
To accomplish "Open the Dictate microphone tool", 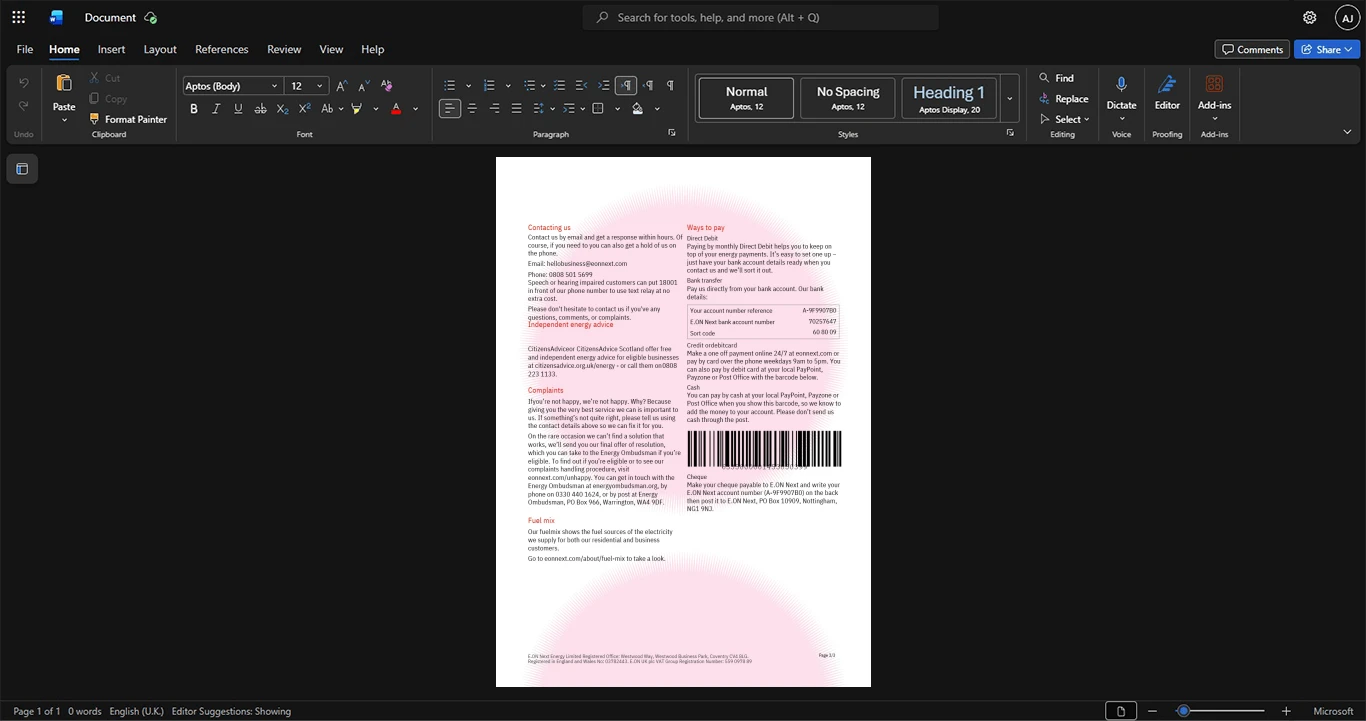I will (x=1121, y=97).
